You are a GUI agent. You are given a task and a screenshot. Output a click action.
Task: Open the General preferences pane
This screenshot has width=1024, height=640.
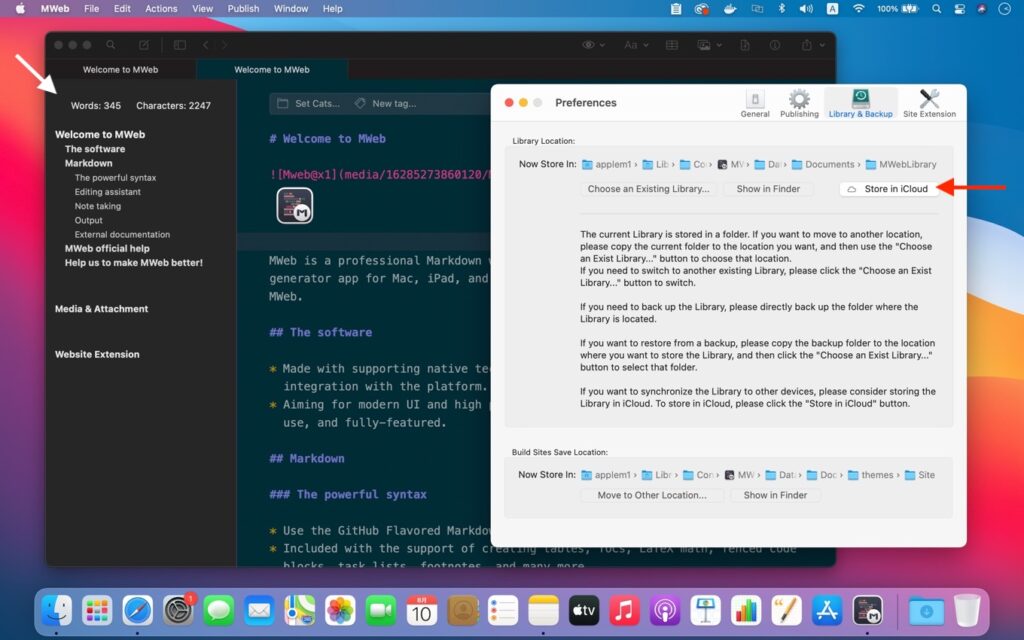click(x=754, y=102)
